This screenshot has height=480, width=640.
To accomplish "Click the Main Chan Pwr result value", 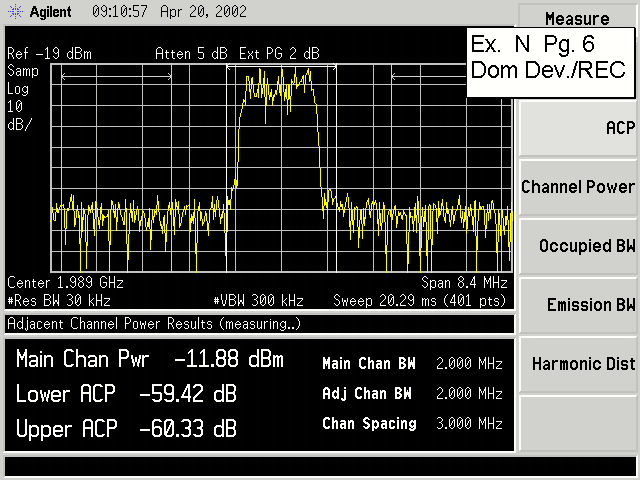I will (x=228, y=360).
